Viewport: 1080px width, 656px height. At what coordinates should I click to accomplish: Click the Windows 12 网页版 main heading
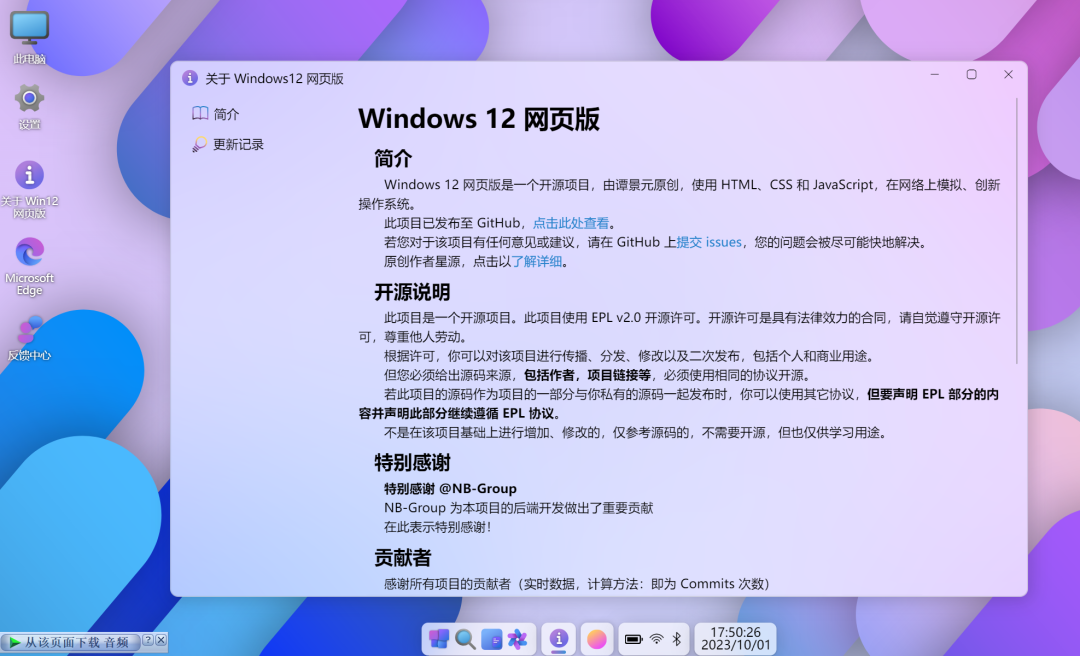[479, 119]
